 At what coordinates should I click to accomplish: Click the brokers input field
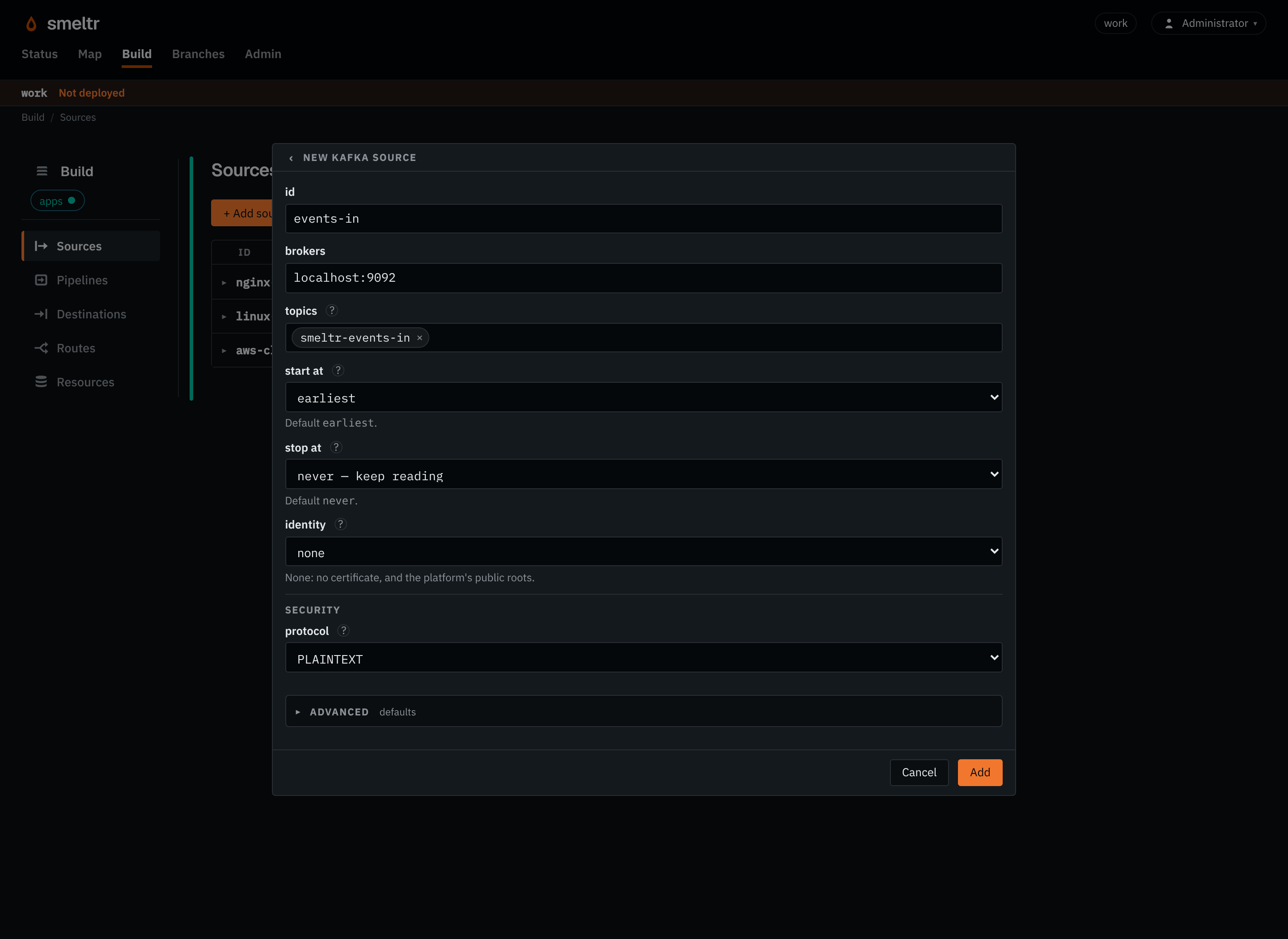pyautogui.click(x=644, y=278)
